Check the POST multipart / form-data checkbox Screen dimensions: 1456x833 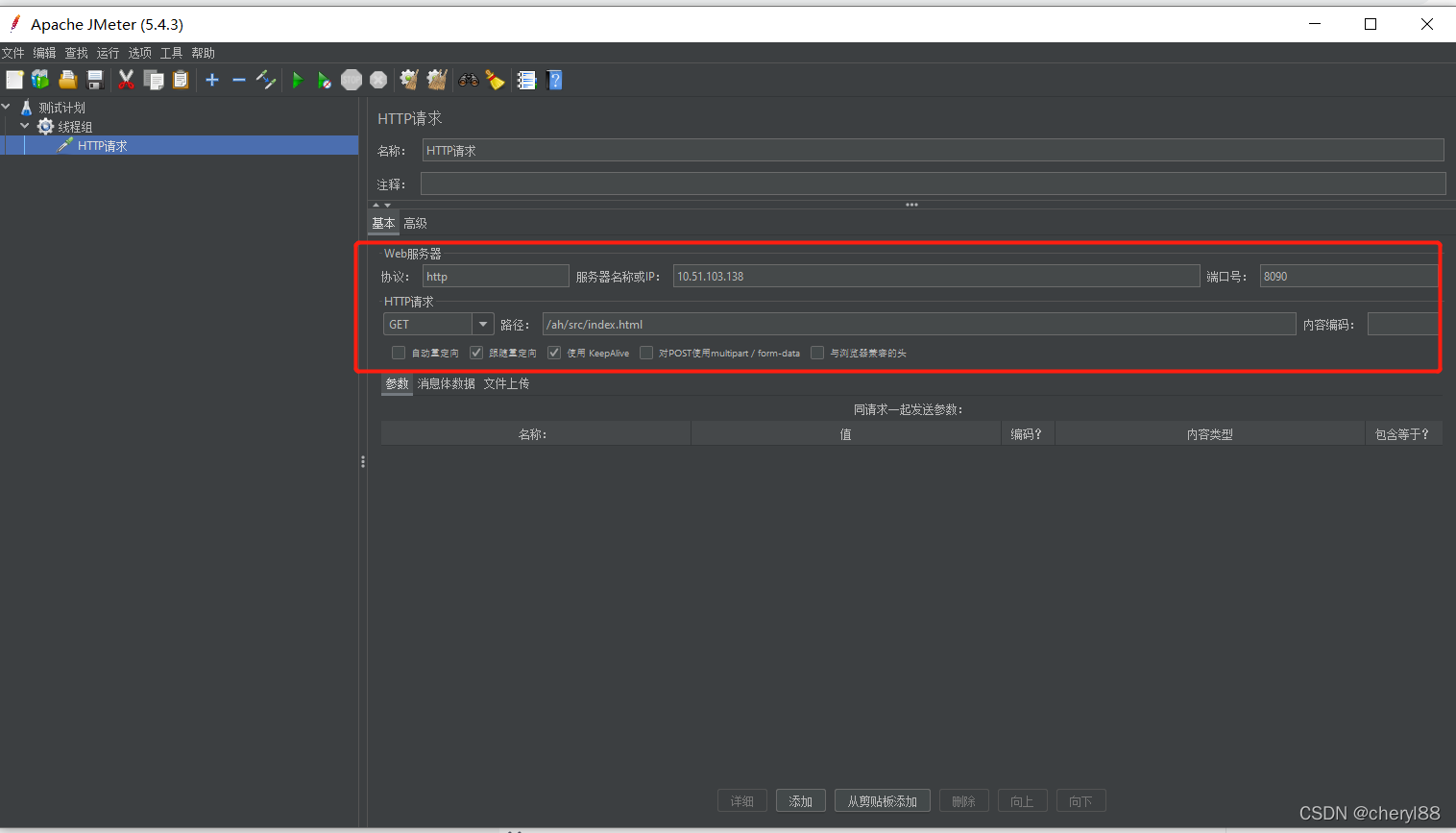tap(646, 353)
